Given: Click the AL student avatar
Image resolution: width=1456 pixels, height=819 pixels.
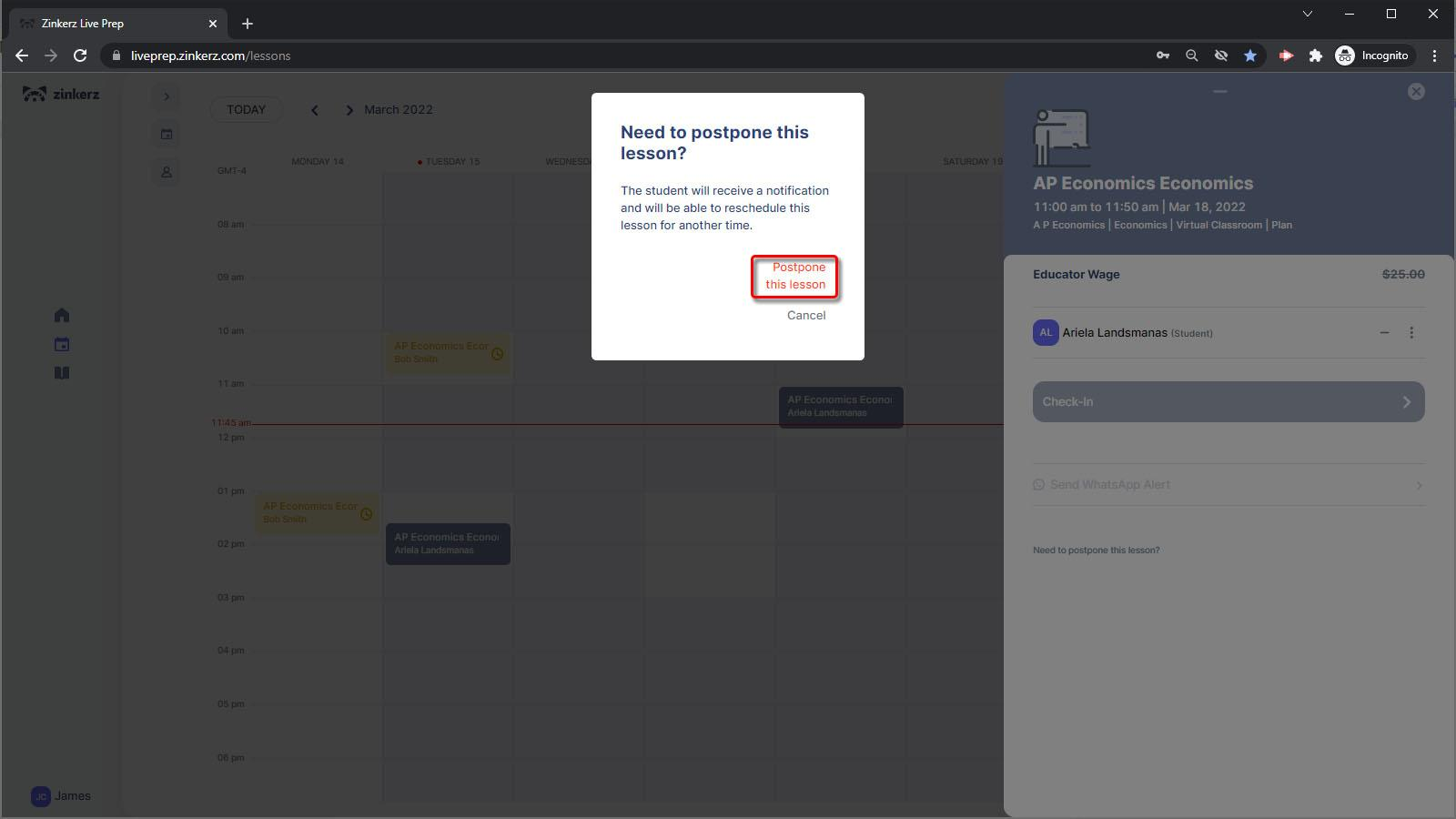Looking at the screenshot, I should tap(1046, 333).
